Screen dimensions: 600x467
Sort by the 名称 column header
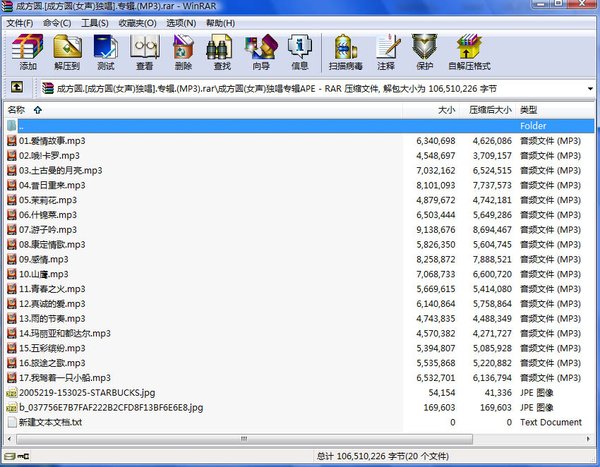pos(203,110)
